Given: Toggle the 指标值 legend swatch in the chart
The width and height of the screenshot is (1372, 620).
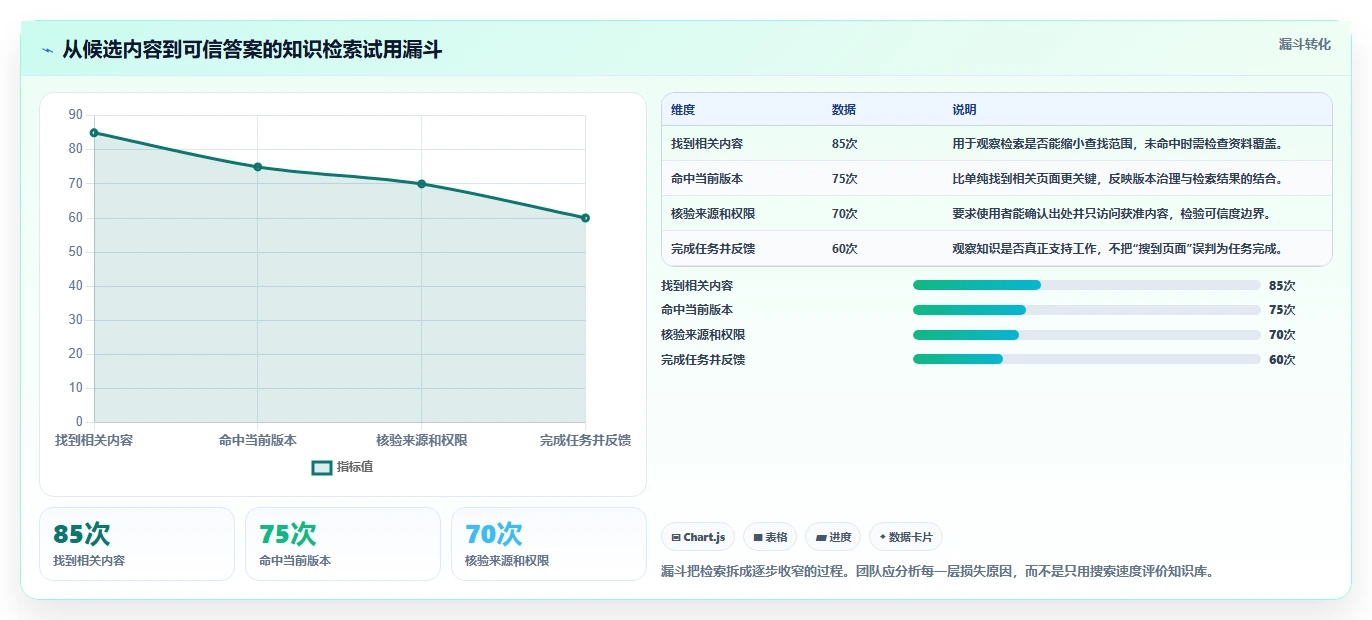Looking at the screenshot, I should [322, 467].
